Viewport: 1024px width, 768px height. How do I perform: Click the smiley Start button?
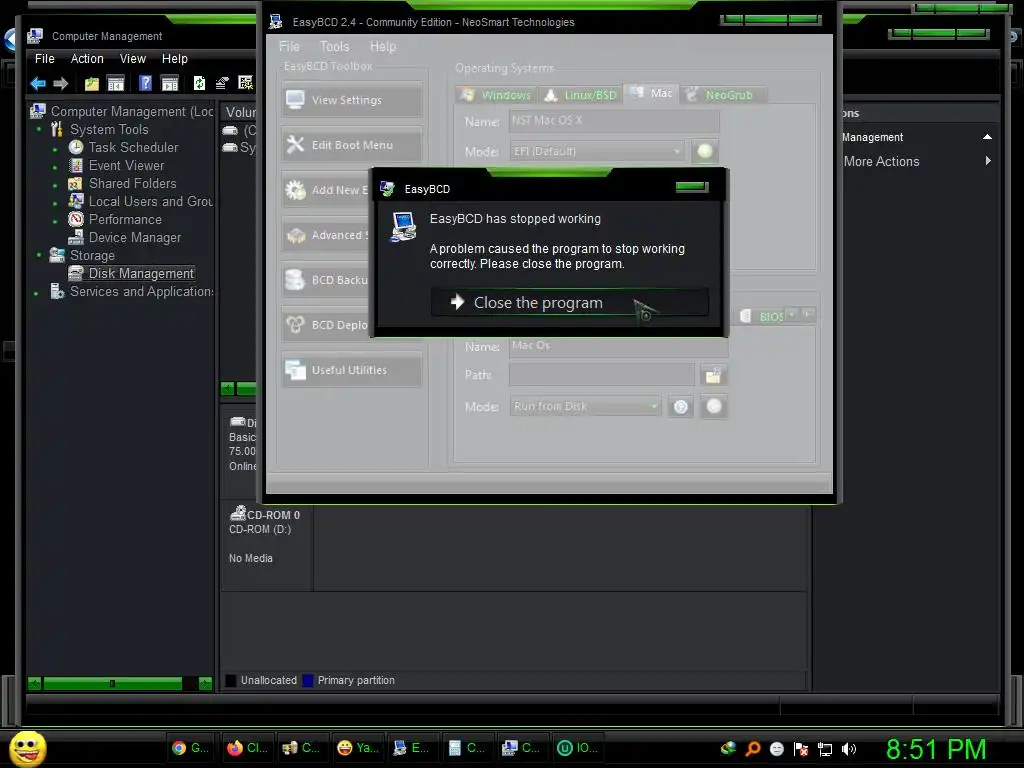click(x=27, y=748)
